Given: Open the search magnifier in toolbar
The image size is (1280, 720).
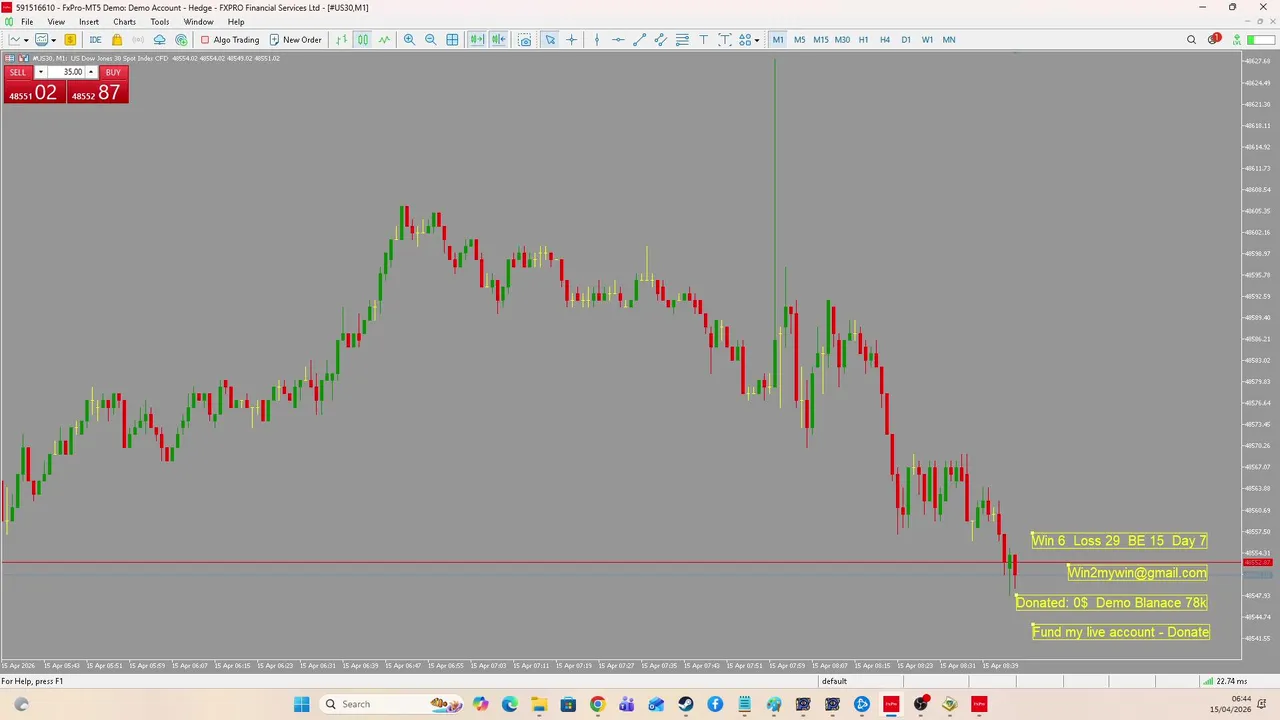Looking at the screenshot, I should point(1191,40).
